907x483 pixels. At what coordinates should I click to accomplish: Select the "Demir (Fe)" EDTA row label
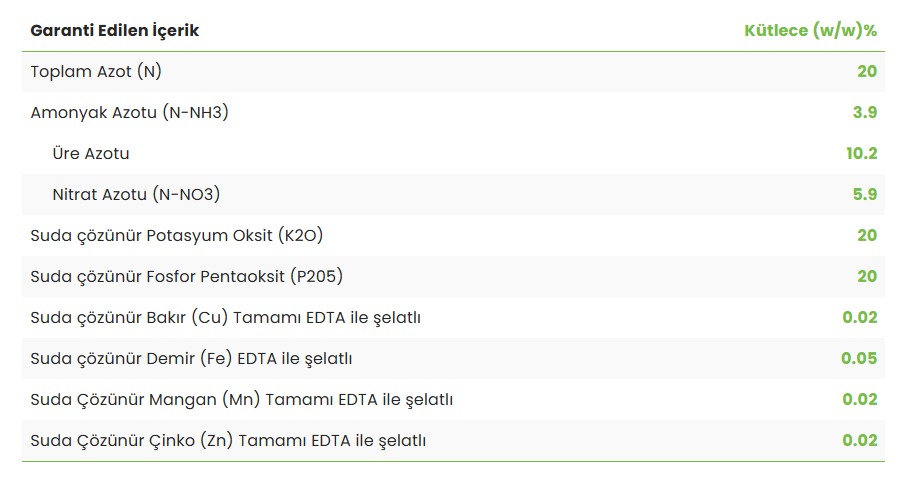192,358
